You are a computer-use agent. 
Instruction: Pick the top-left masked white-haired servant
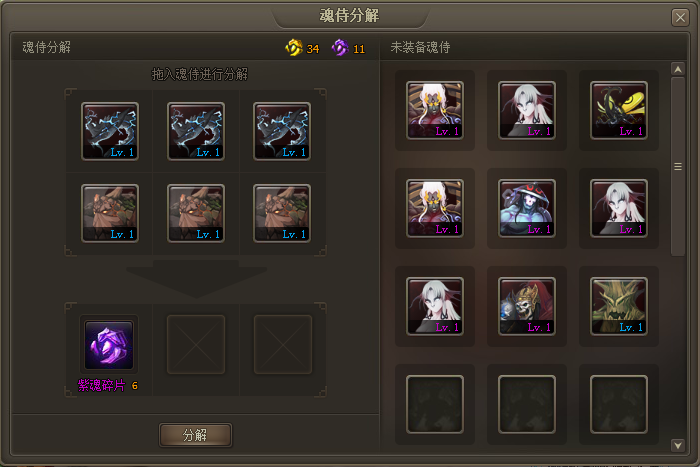[x=435, y=110]
